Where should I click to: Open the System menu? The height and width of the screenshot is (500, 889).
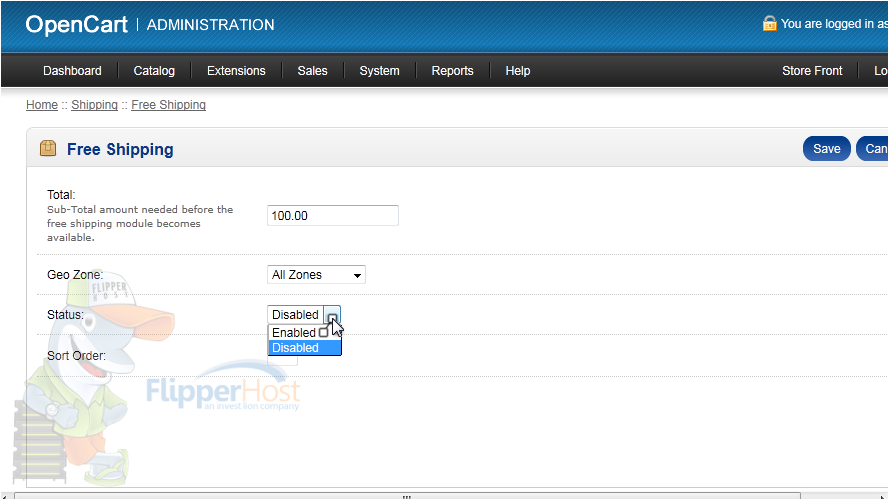click(379, 71)
